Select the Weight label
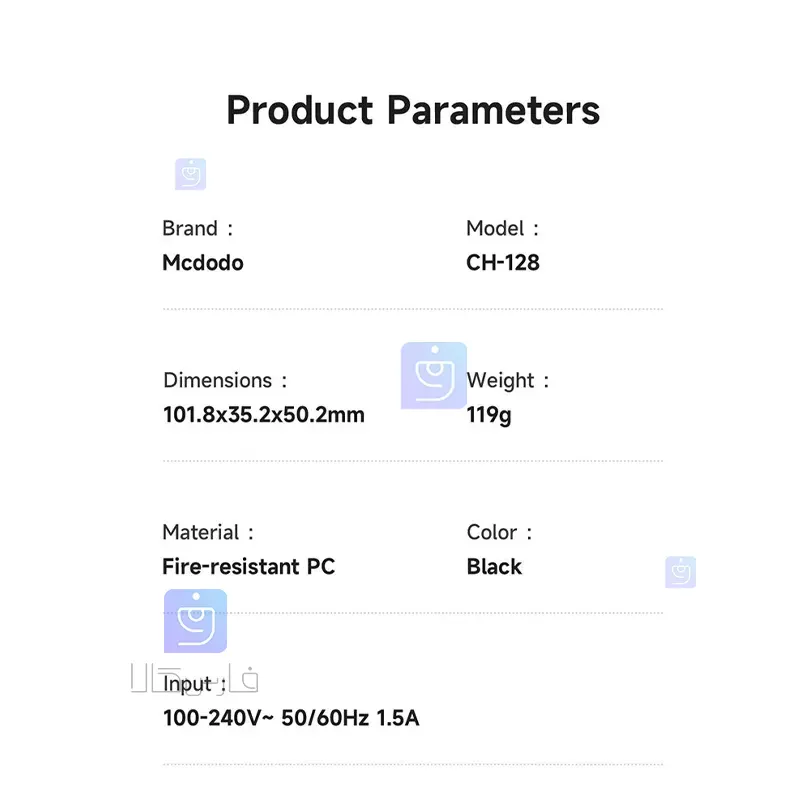This screenshot has height=800, width=800. [x=509, y=381]
